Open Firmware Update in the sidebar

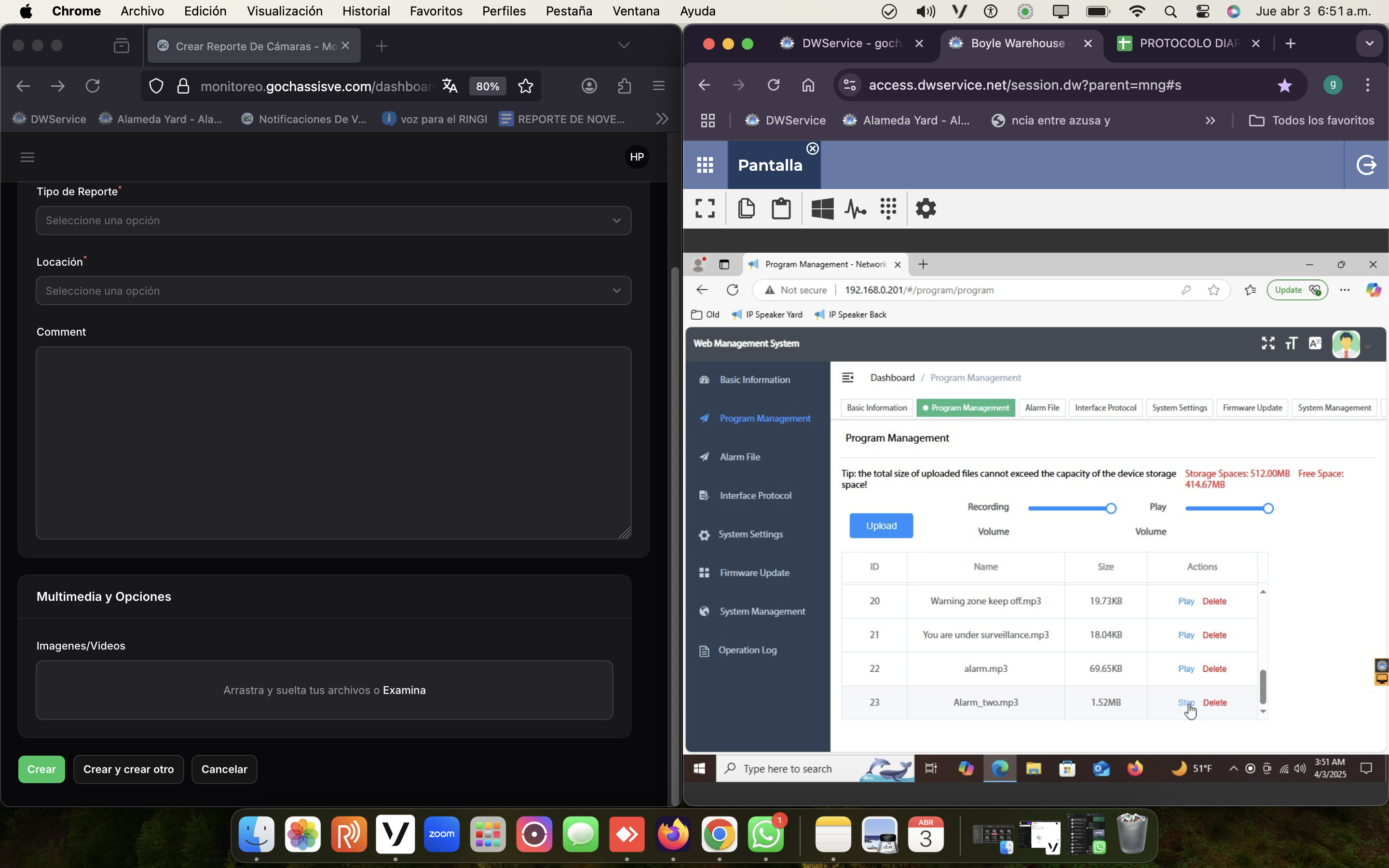click(x=754, y=573)
